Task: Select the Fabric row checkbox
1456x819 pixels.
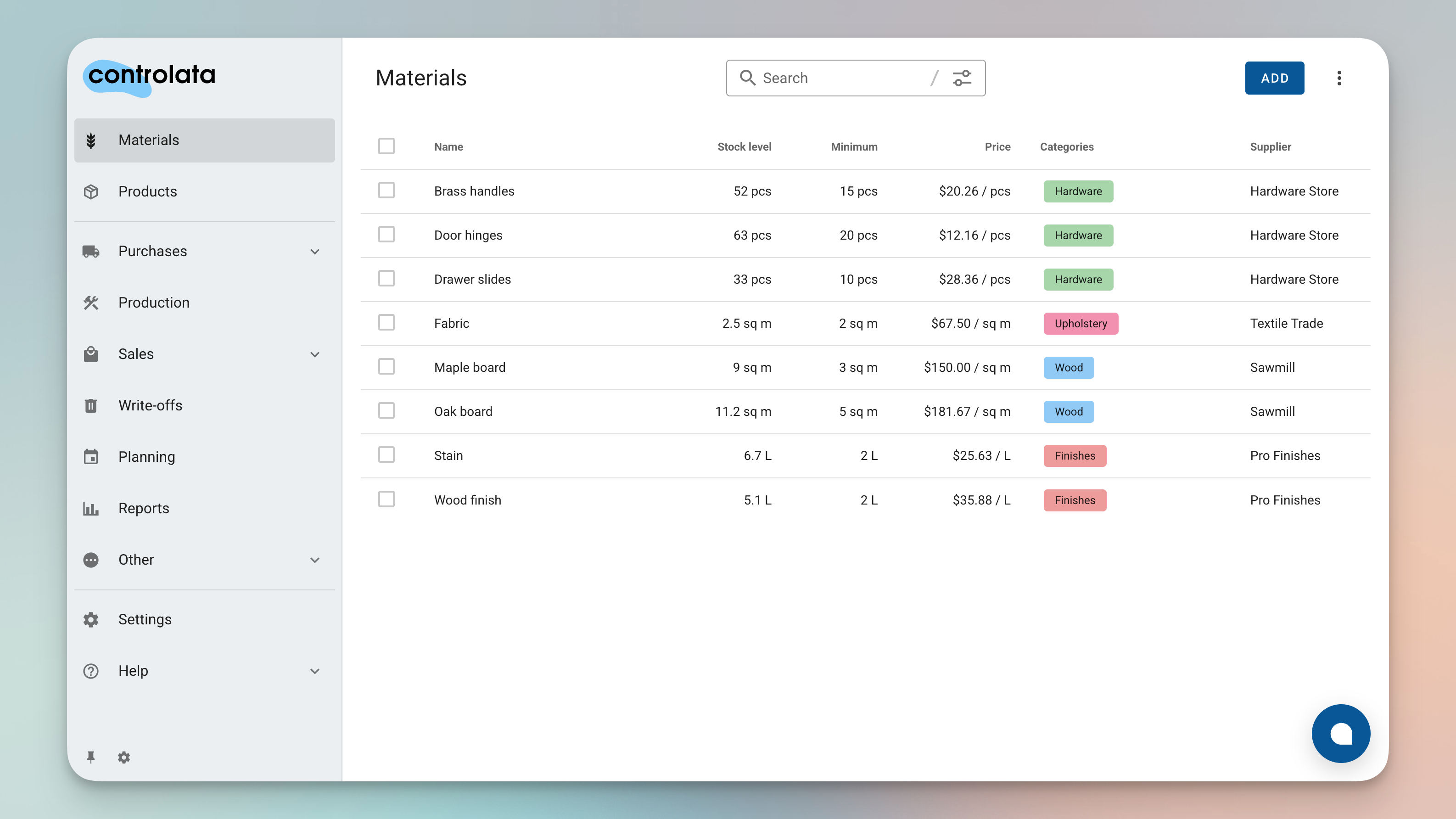Action: (x=386, y=323)
